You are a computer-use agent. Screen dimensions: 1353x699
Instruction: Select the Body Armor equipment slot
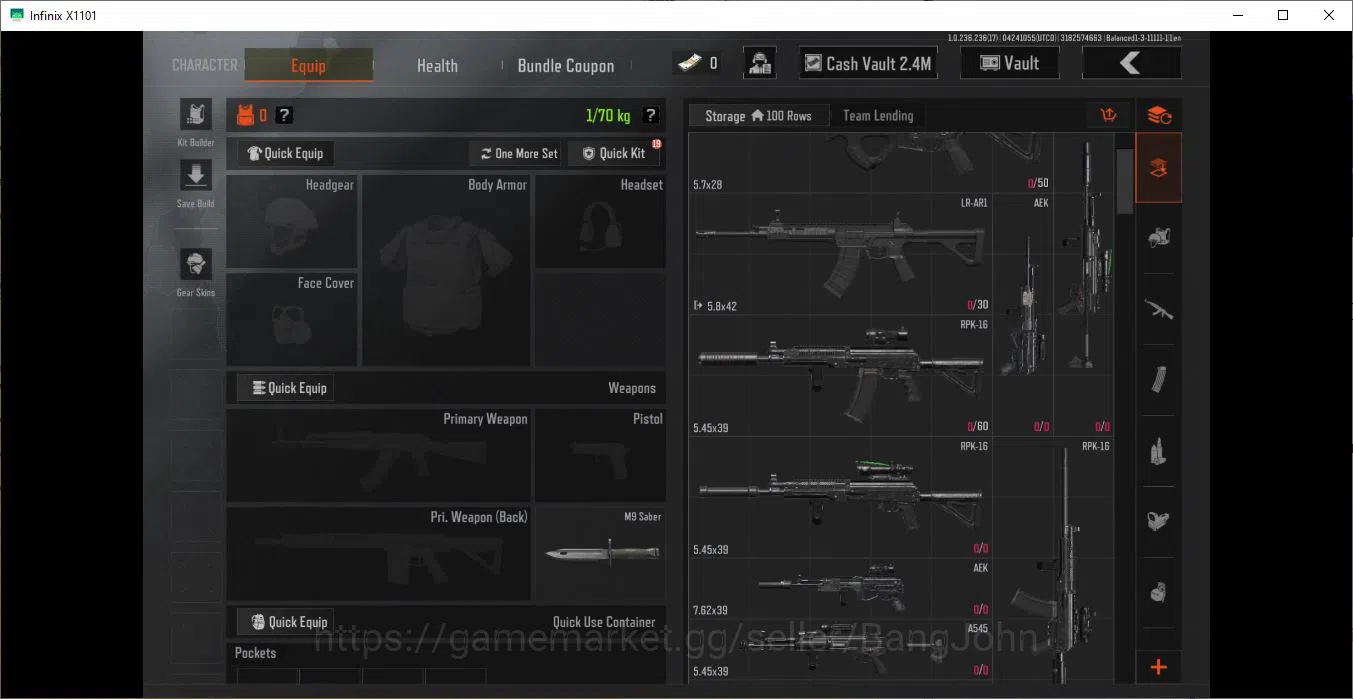[x=446, y=270]
